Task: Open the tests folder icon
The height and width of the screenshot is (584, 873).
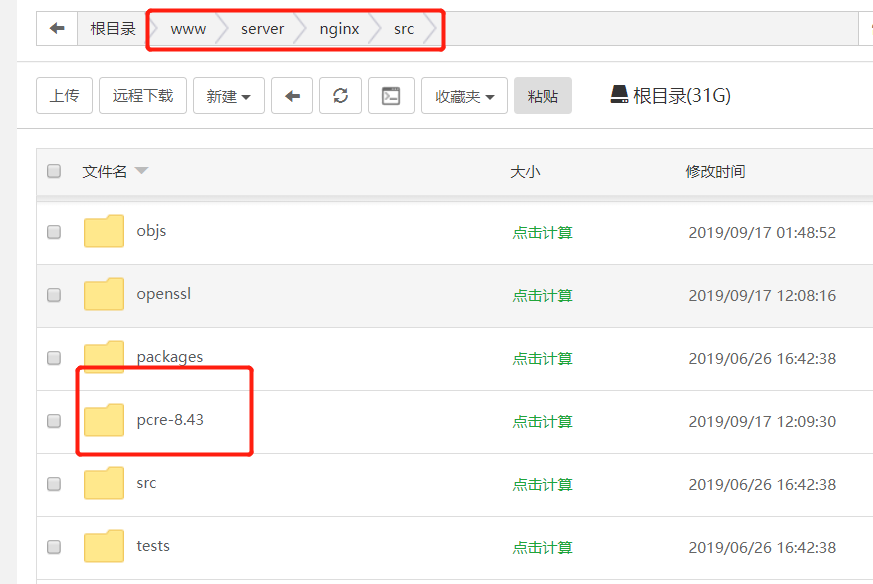Action: click(104, 547)
